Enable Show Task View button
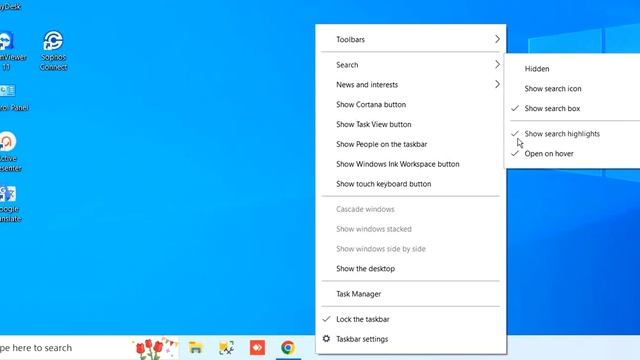 coord(411,124)
